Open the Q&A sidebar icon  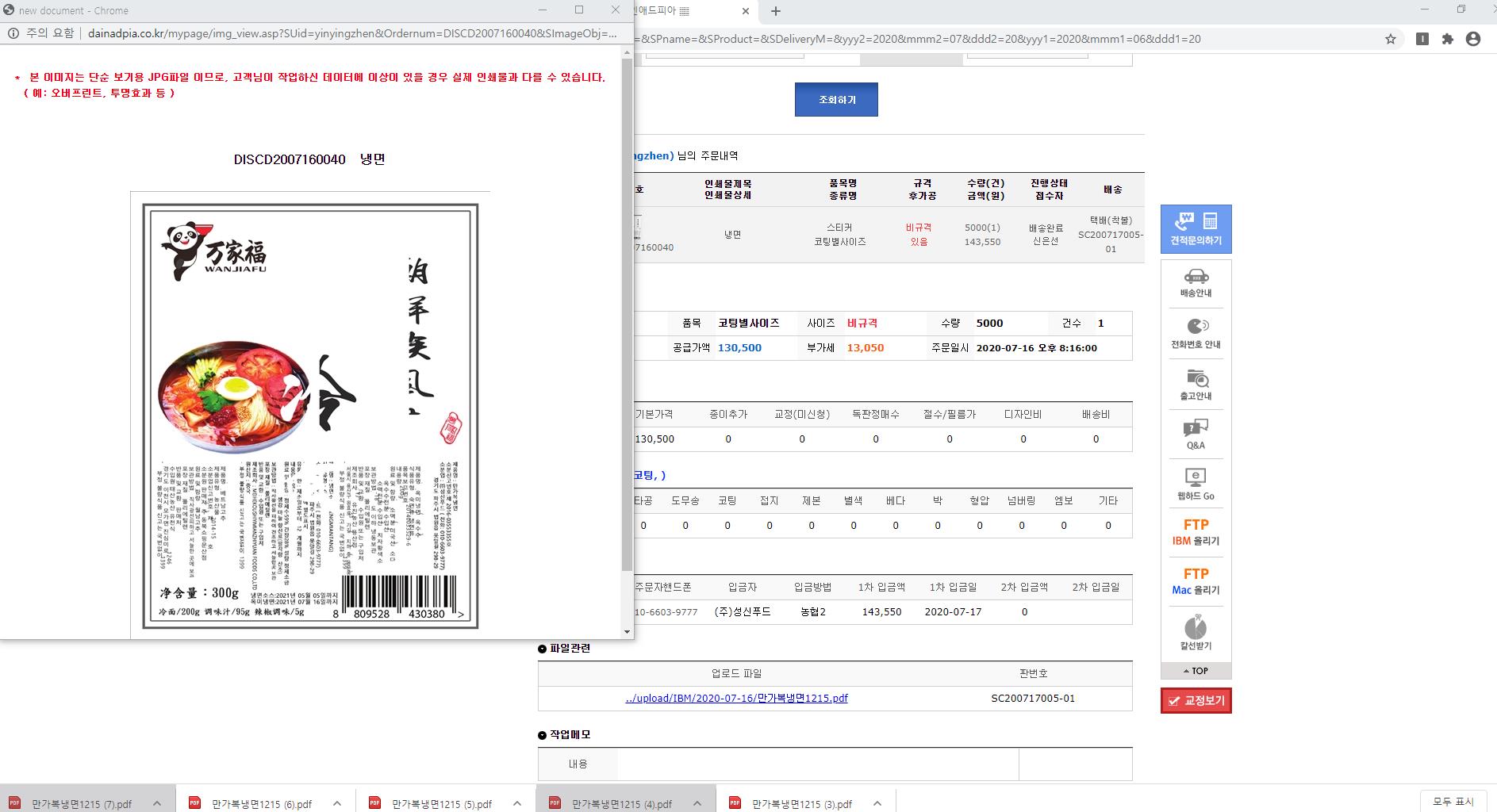point(1196,435)
